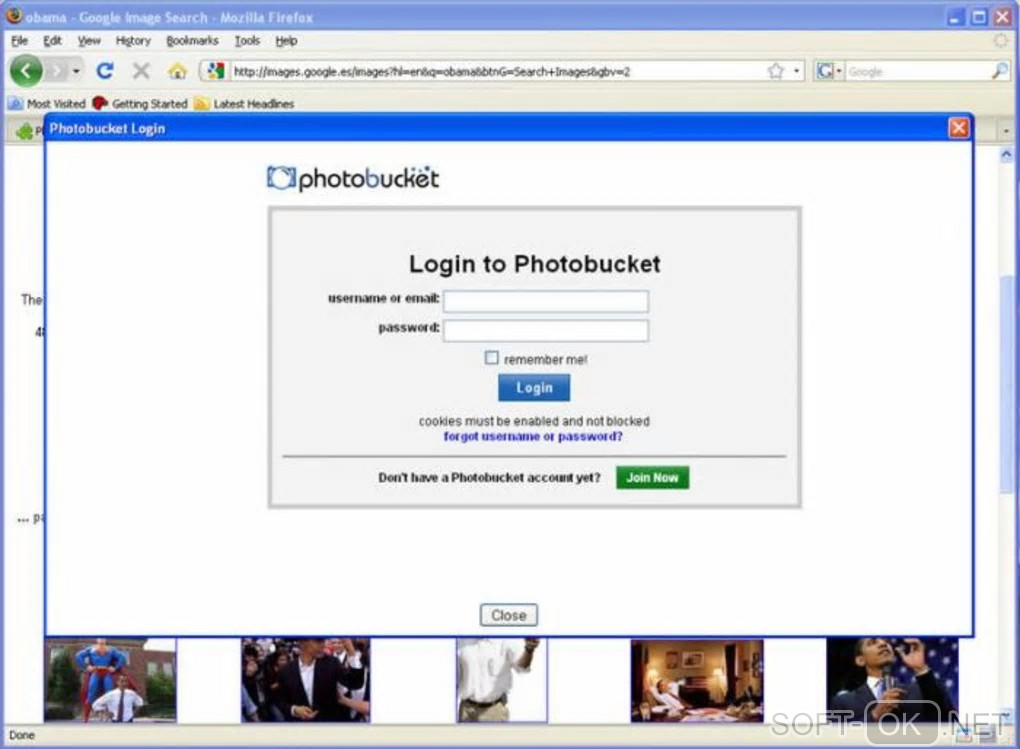Image resolution: width=1020 pixels, height=749 pixels.
Task: Open the Most Visited bookmarks folder
Action: (47, 103)
